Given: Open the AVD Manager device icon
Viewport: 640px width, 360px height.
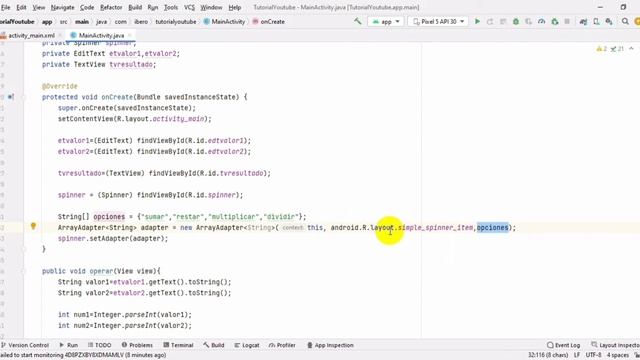Looking at the screenshot, I should point(596,21).
